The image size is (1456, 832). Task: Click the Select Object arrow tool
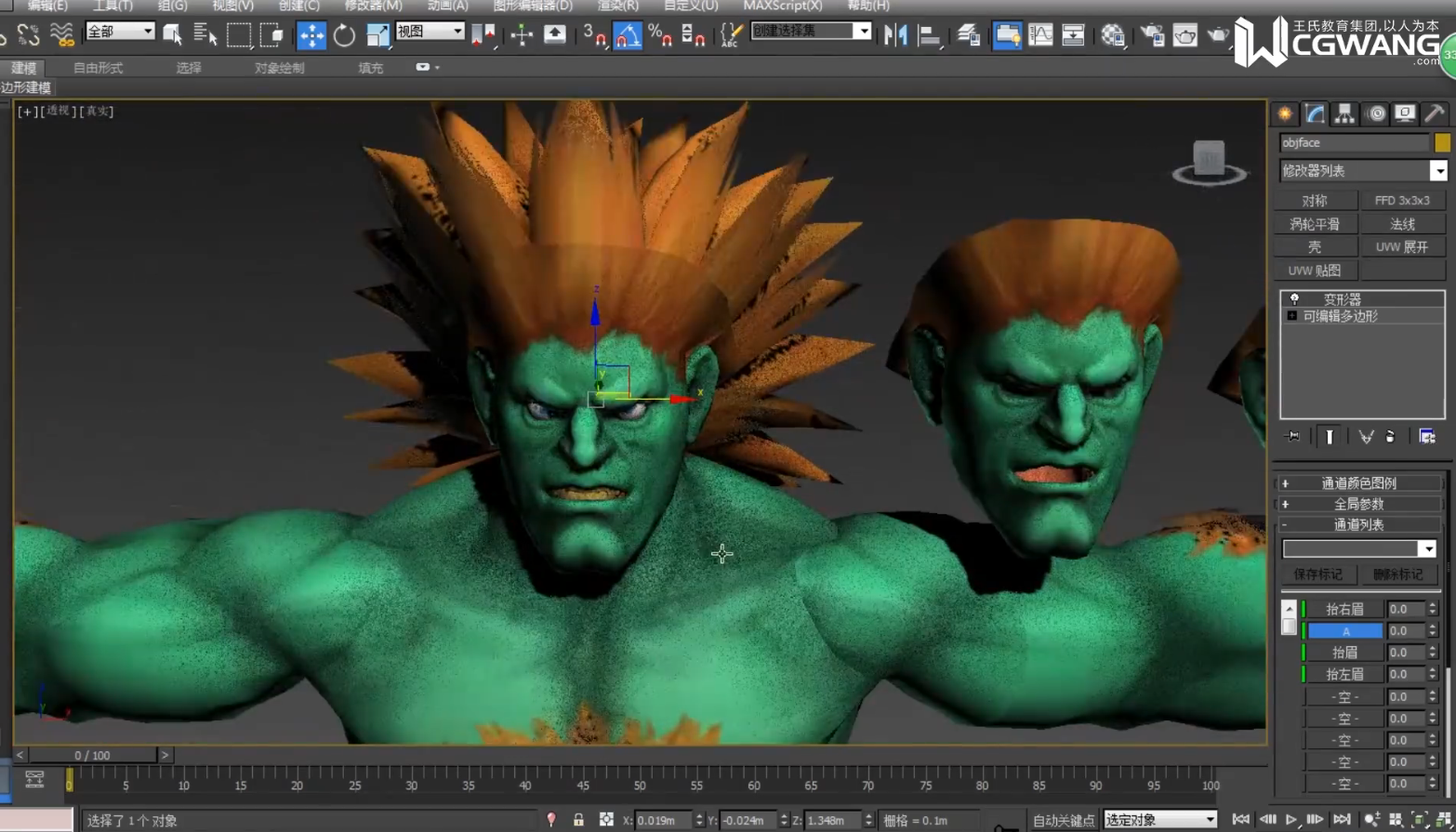click(172, 35)
